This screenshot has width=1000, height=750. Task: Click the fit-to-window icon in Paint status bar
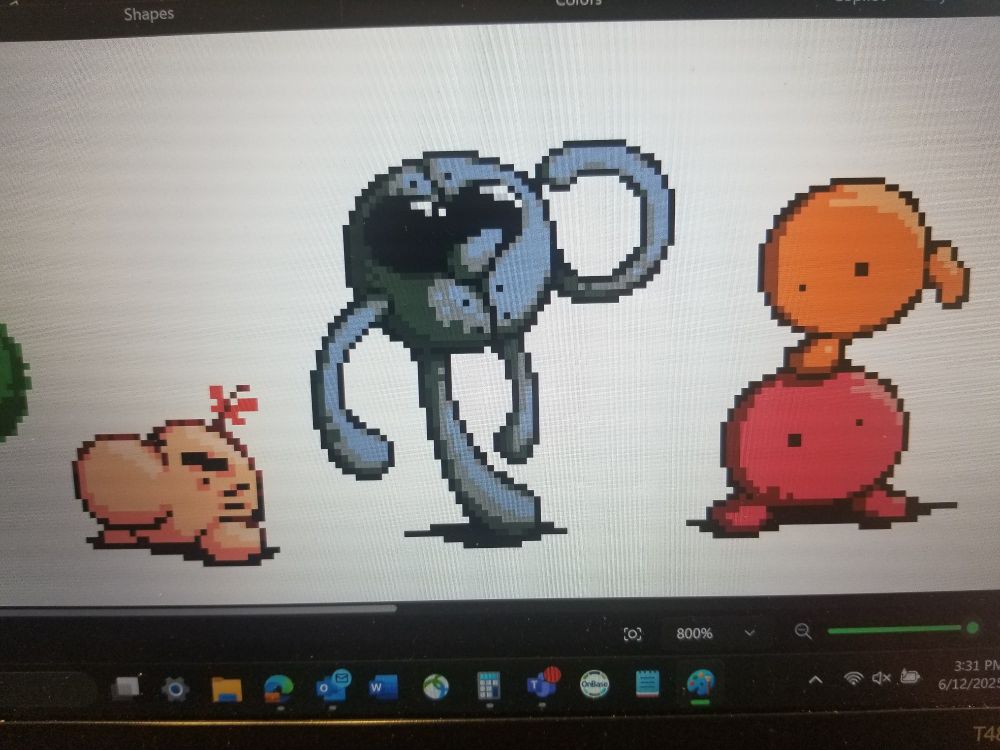(x=632, y=634)
